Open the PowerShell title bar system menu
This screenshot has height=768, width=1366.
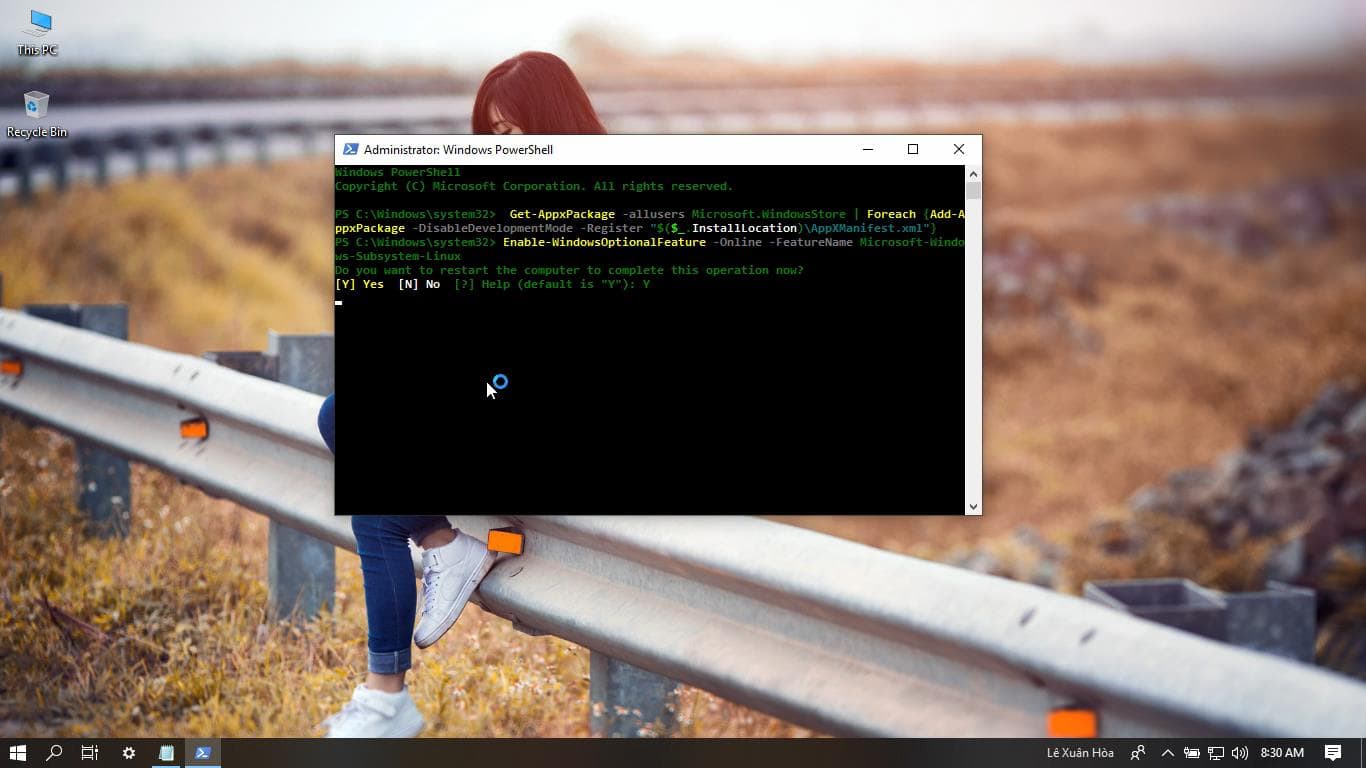(351, 149)
